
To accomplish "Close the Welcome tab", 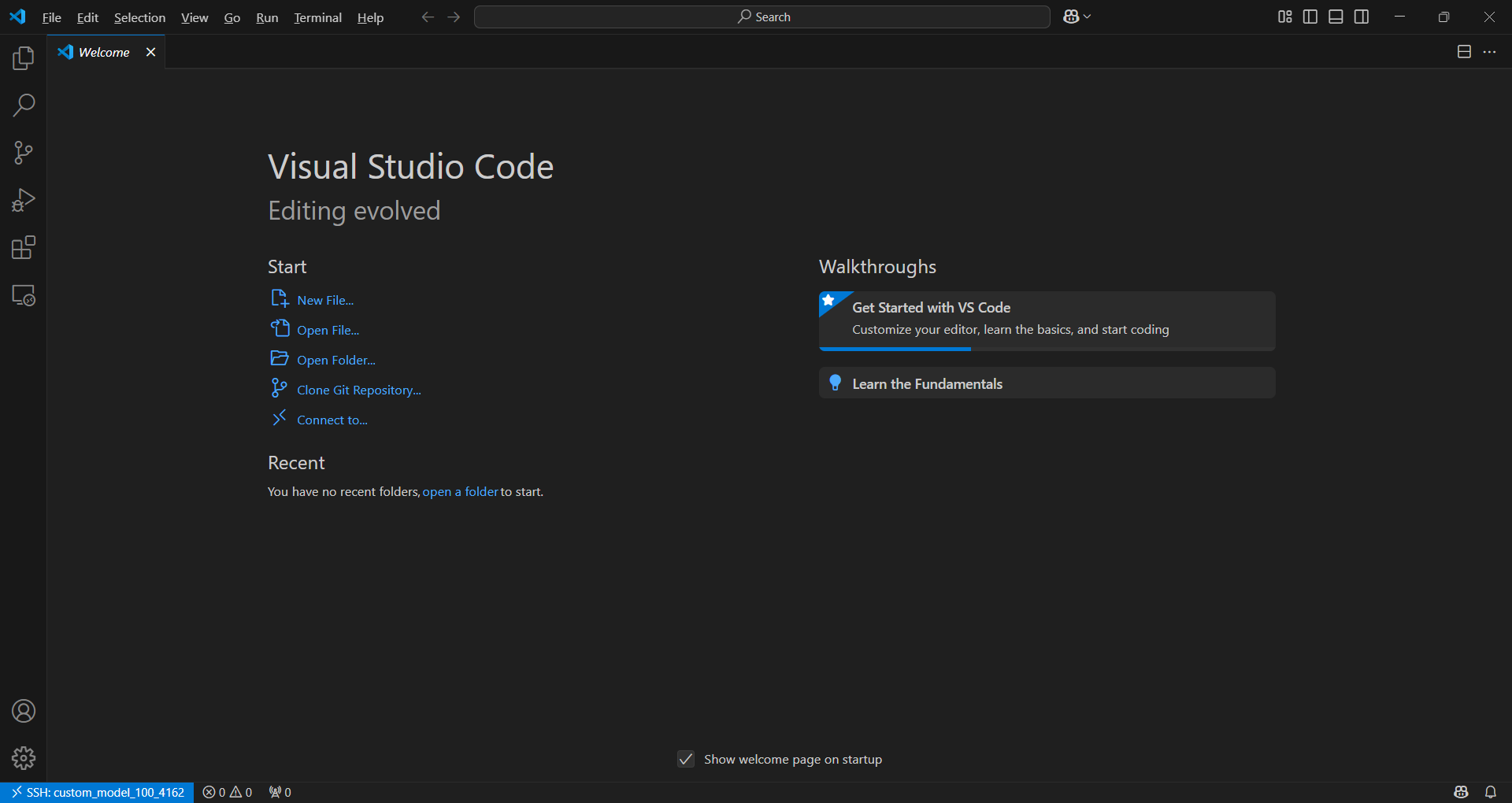I will (x=150, y=52).
